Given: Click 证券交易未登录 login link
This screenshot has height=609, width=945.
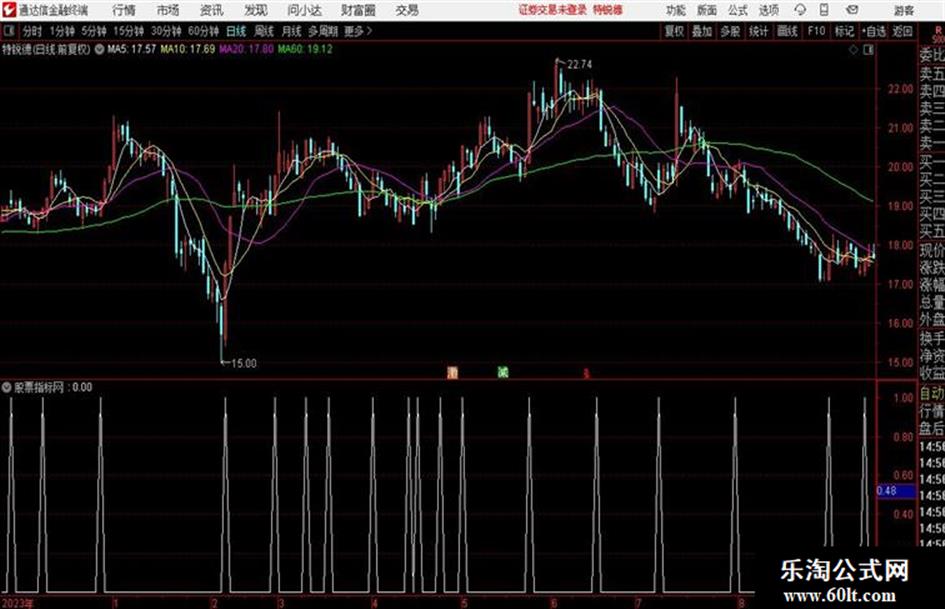Looking at the screenshot, I should tap(553, 10).
